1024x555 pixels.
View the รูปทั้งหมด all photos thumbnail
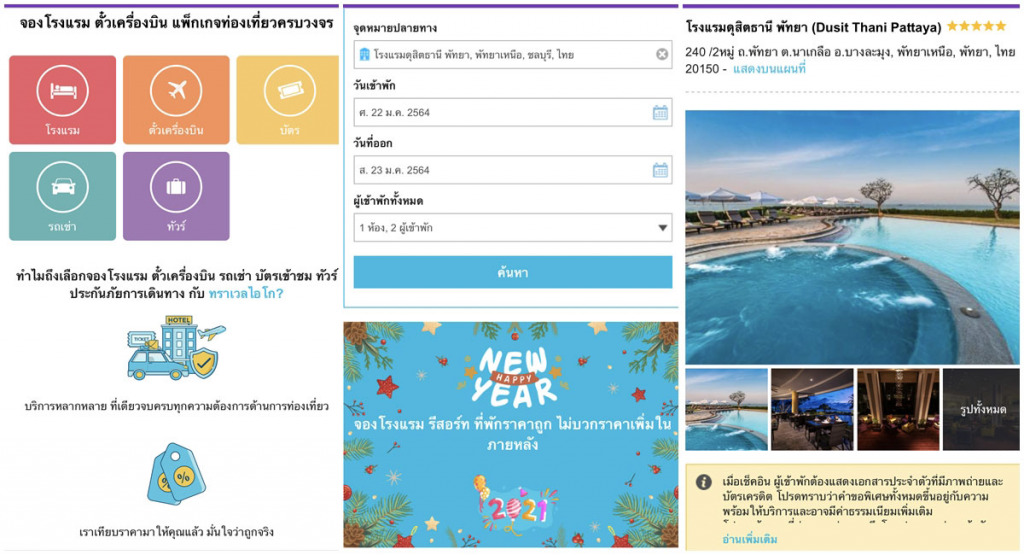981,409
